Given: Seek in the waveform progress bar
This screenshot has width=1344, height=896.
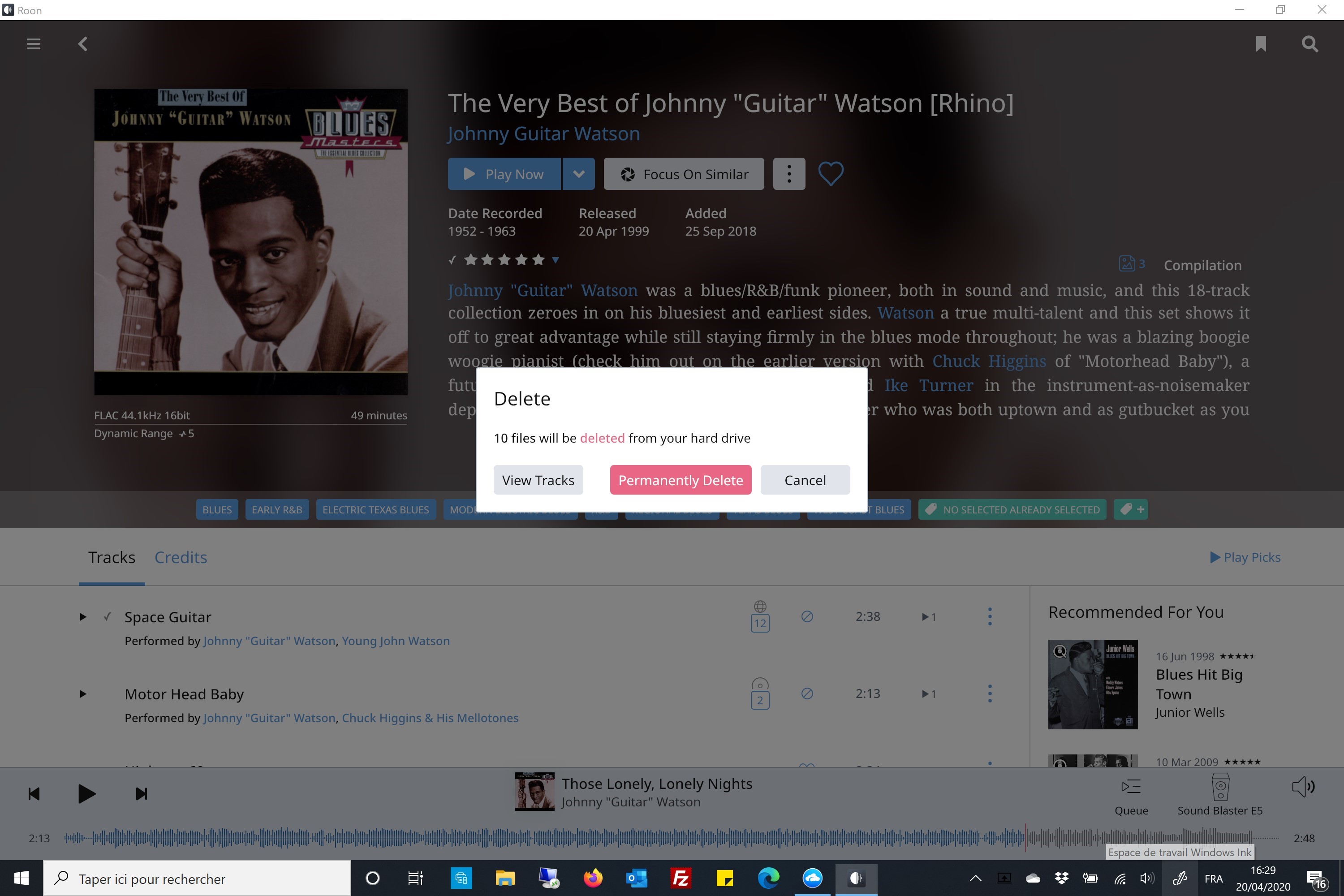Looking at the screenshot, I should tap(671, 838).
